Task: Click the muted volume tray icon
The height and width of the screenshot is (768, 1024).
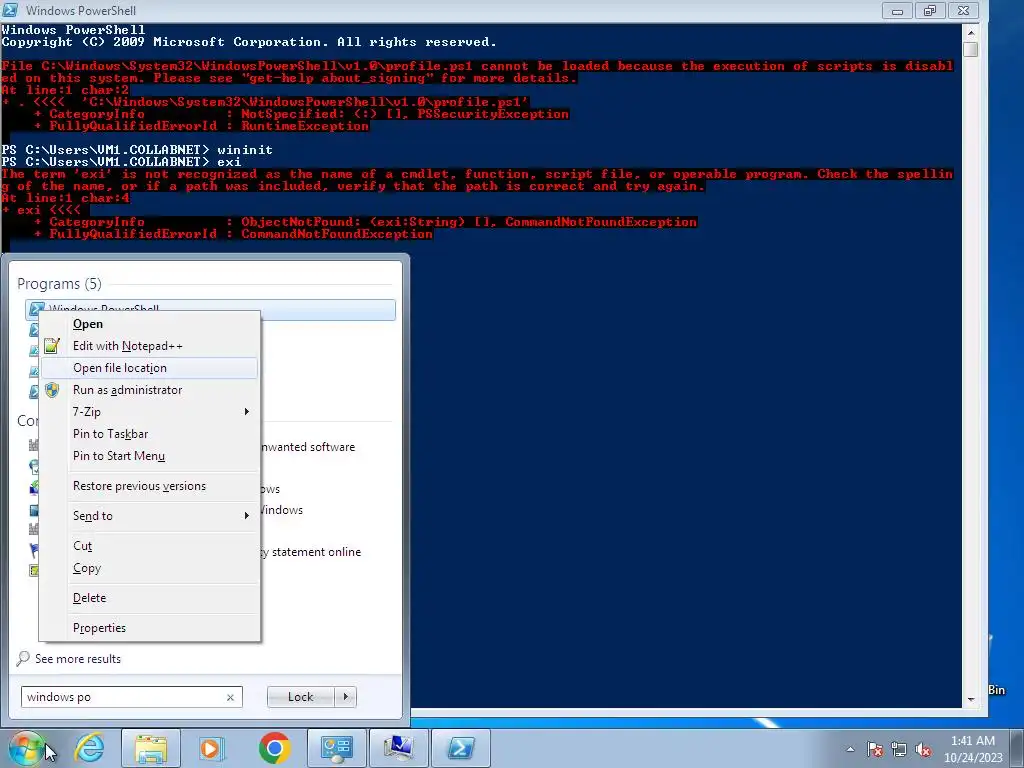Action: pos(923,749)
